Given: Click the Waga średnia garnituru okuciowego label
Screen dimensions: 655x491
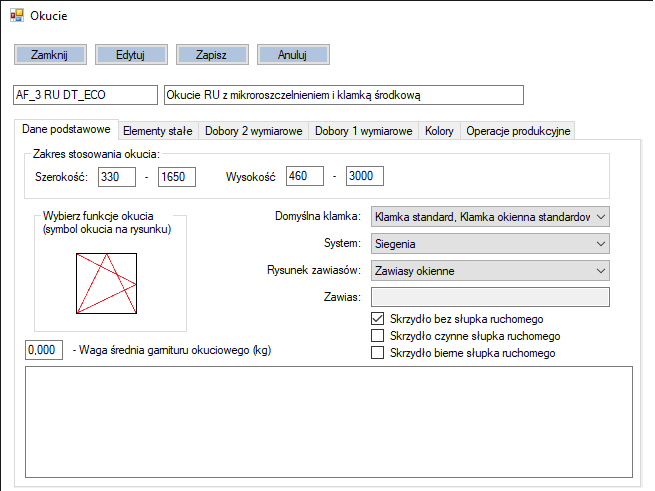Looking at the screenshot, I should click(172, 350).
